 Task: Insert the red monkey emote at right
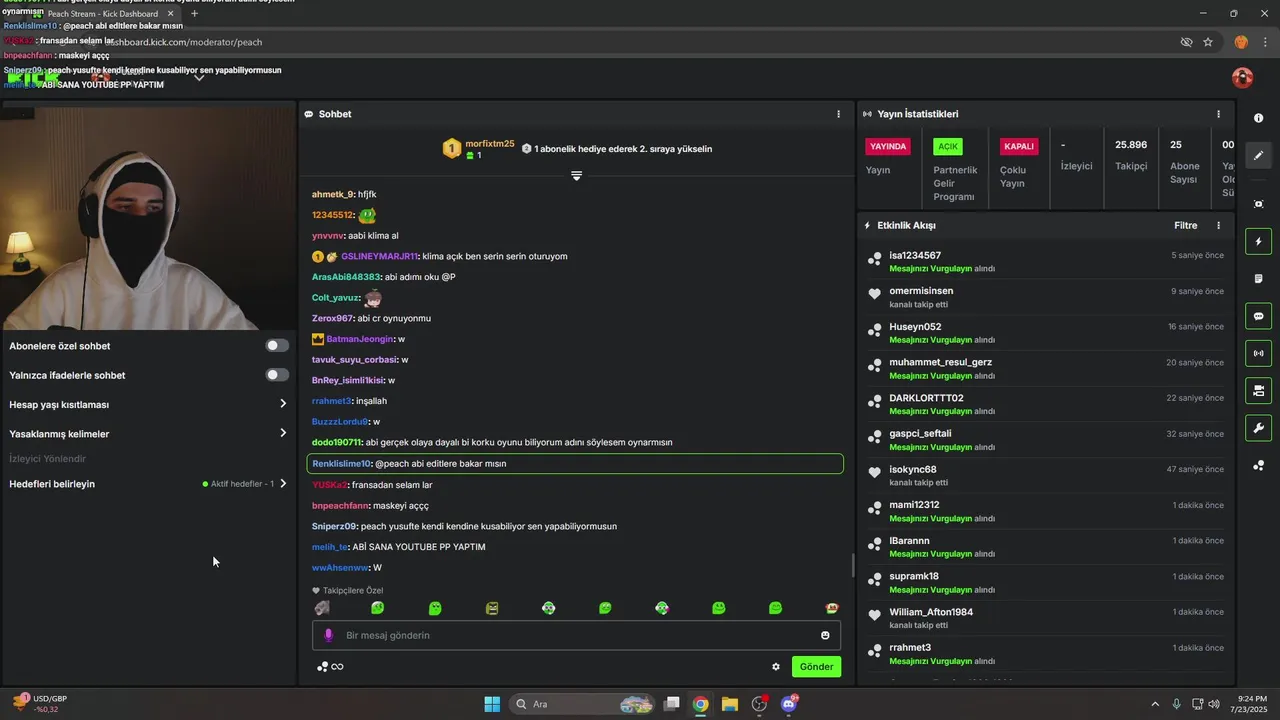832,608
